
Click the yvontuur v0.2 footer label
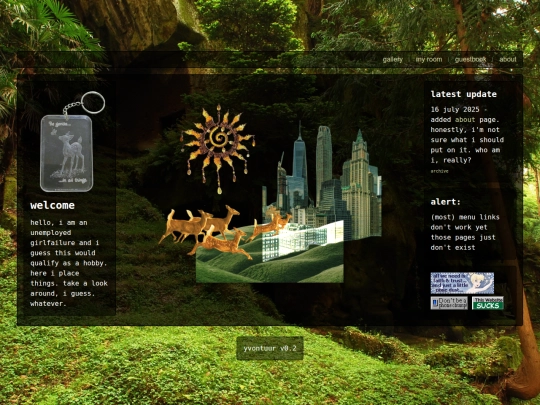click(x=270, y=348)
